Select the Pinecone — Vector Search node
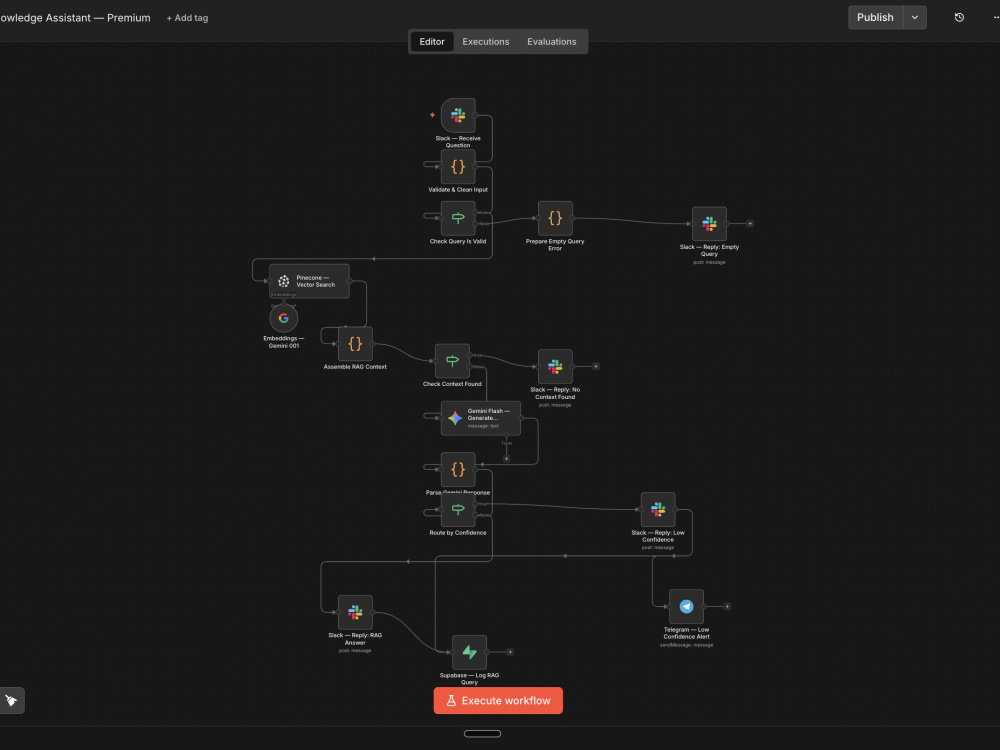 tap(309, 281)
